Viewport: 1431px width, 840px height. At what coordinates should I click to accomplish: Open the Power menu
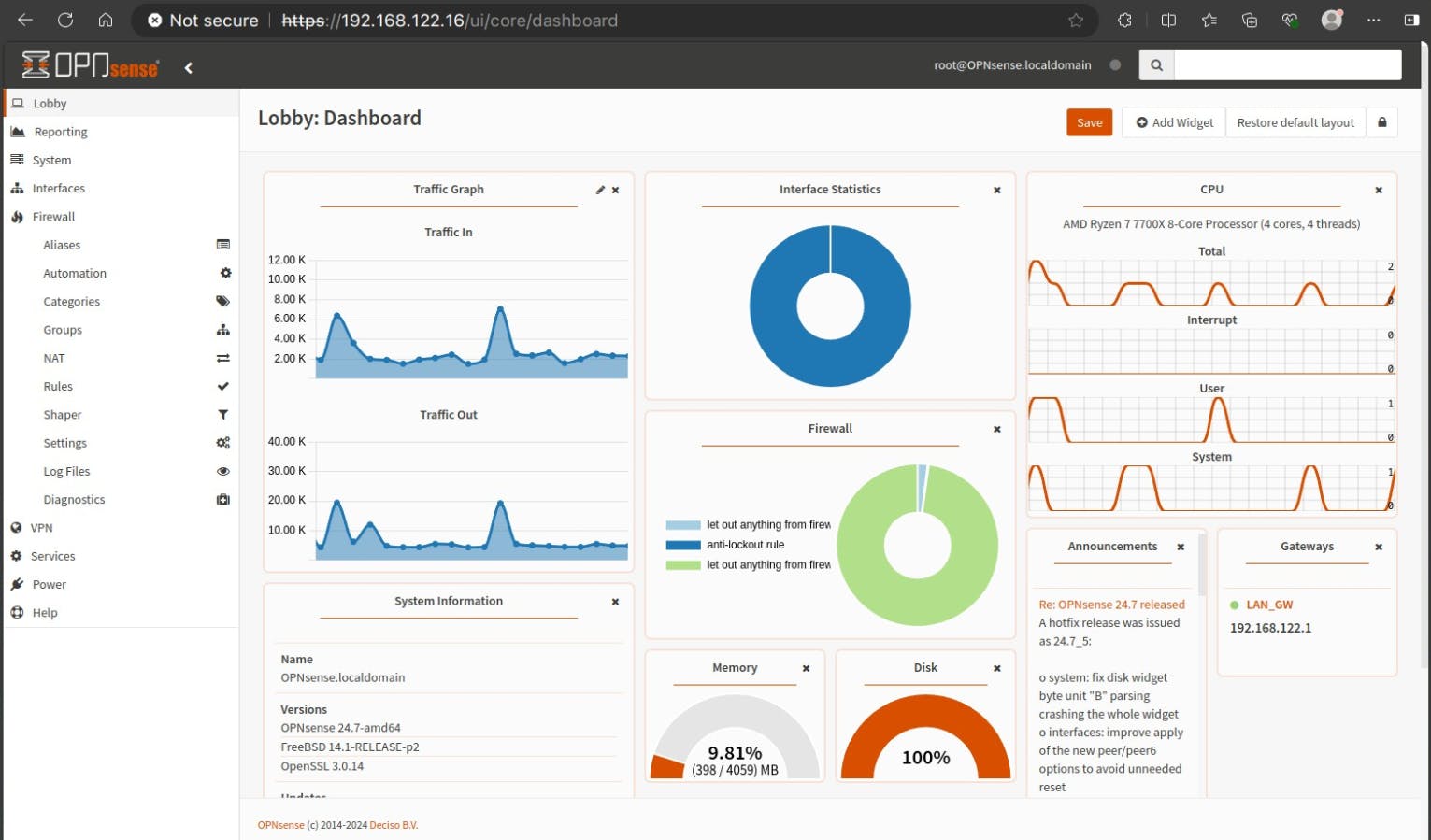122,584
